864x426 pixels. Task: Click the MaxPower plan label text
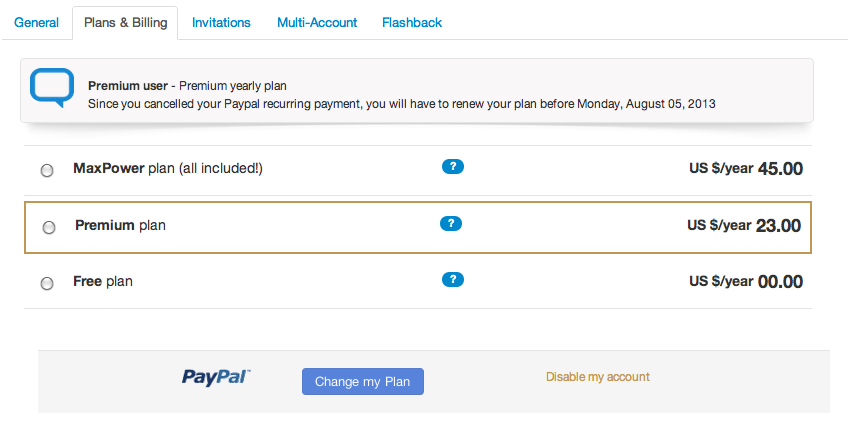(x=168, y=169)
